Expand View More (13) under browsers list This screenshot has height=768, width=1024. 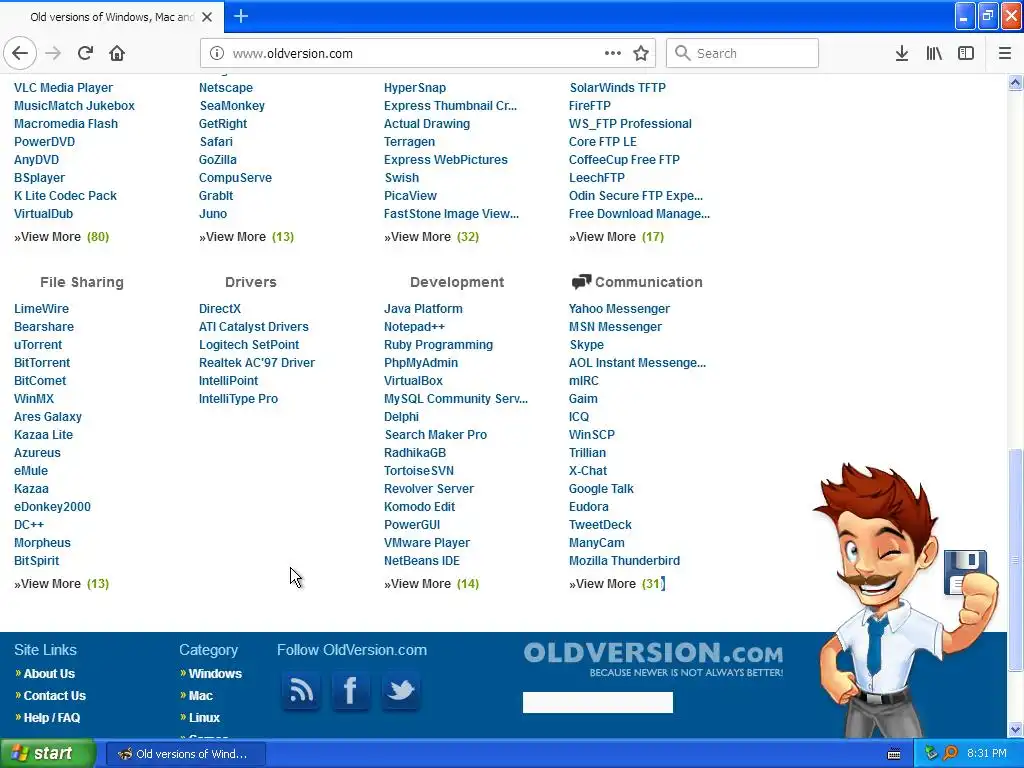coord(246,236)
